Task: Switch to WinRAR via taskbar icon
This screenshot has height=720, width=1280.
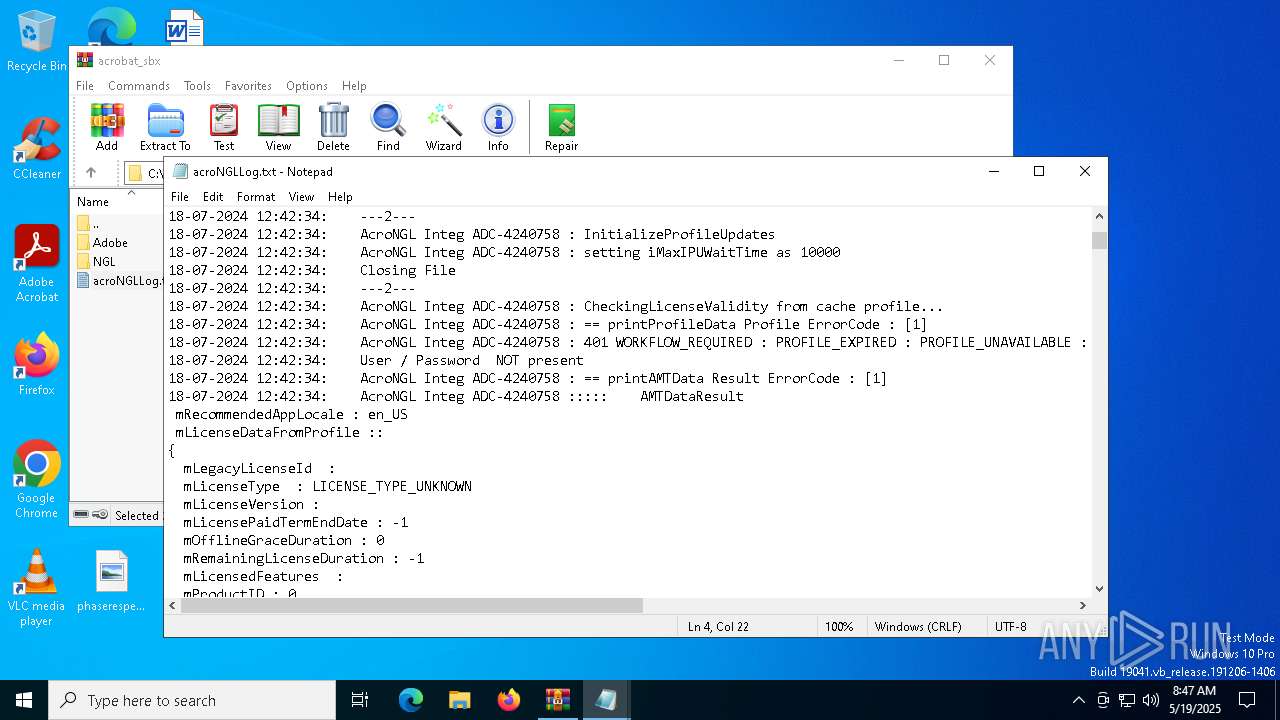Action: pos(557,700)
